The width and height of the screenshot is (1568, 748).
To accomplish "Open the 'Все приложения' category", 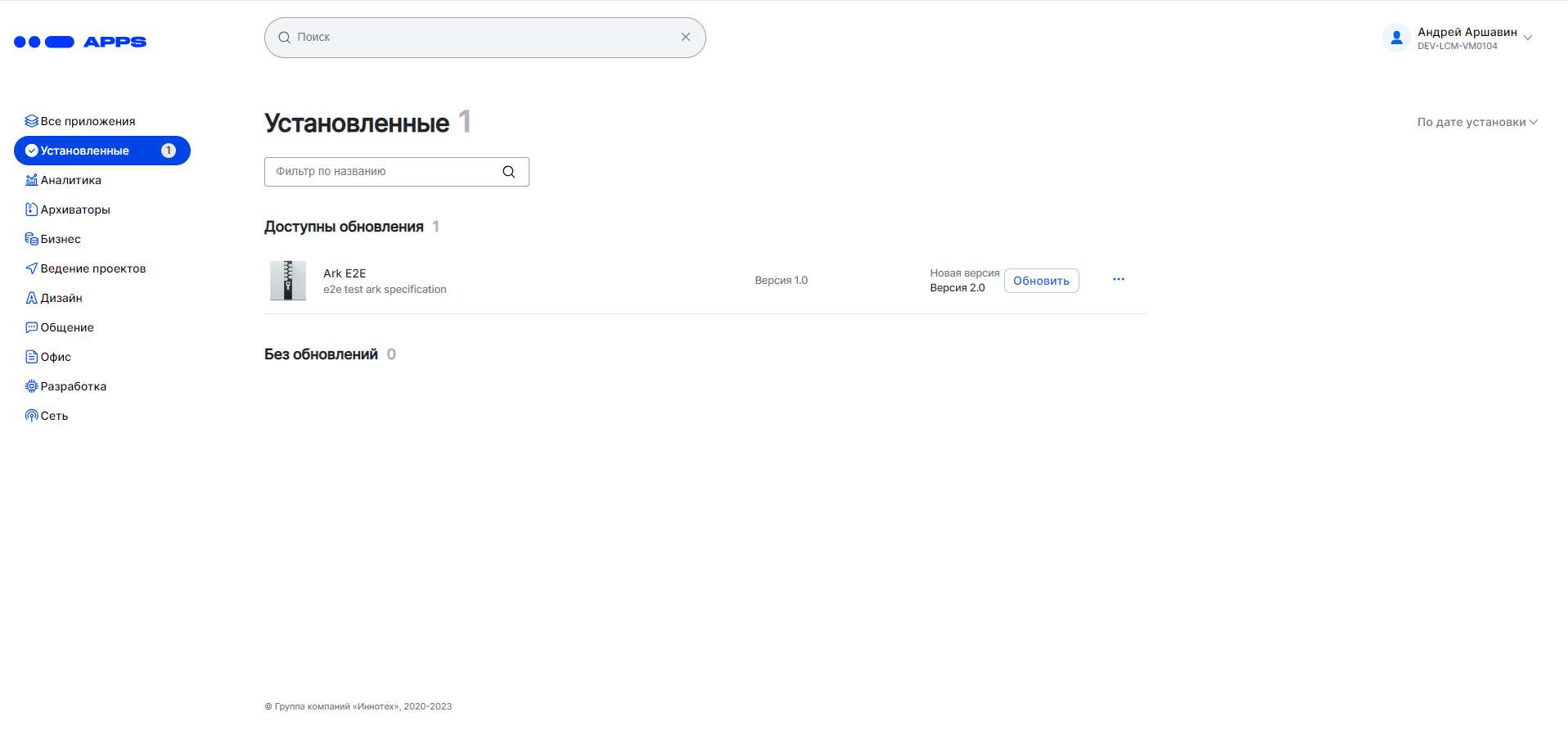I will [88, 121].
